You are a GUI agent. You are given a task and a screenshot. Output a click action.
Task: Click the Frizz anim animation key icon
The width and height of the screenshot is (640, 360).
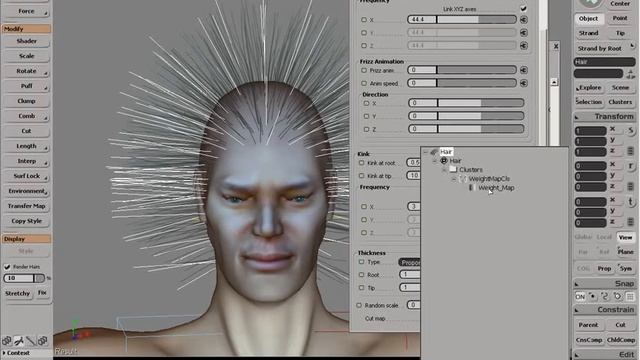(524, 70)
